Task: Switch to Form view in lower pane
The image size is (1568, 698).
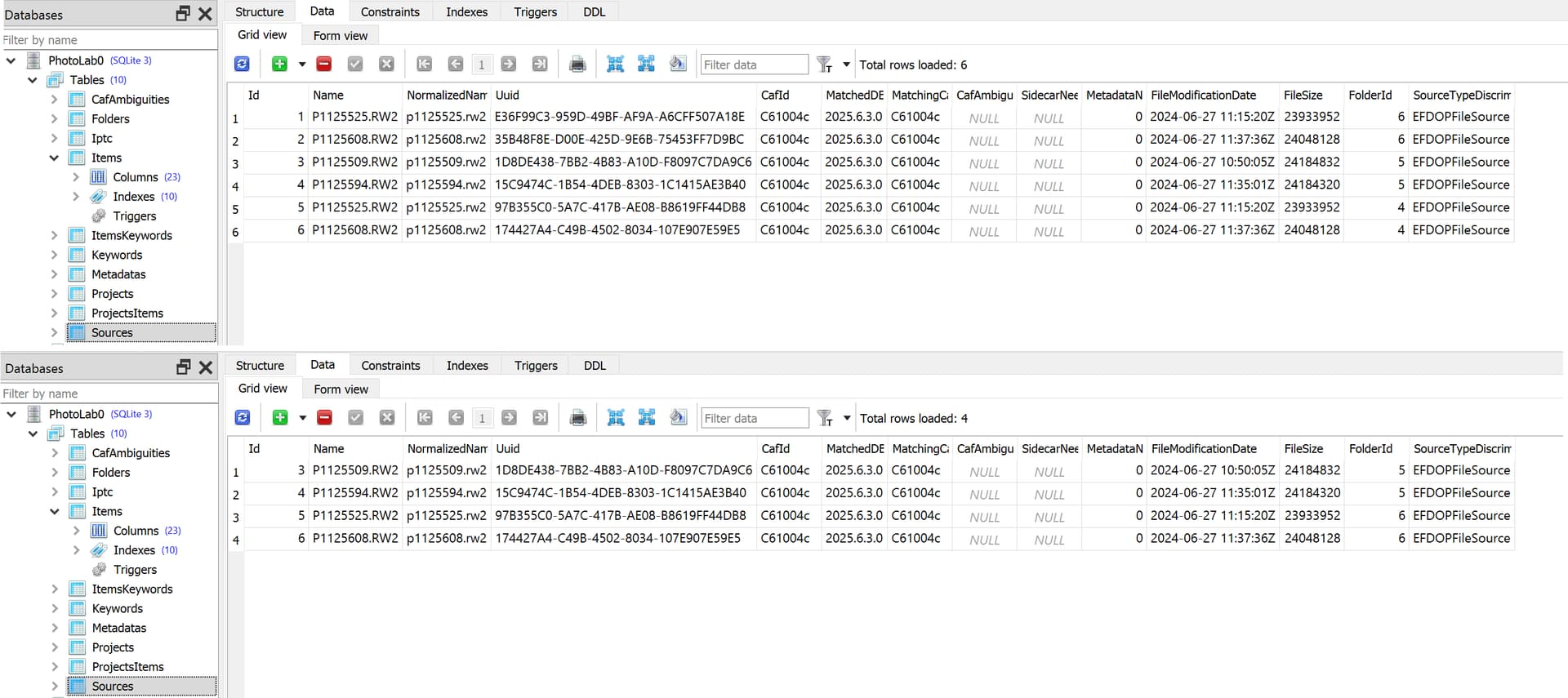Action: pyautogui.click(x=341, y=389)
